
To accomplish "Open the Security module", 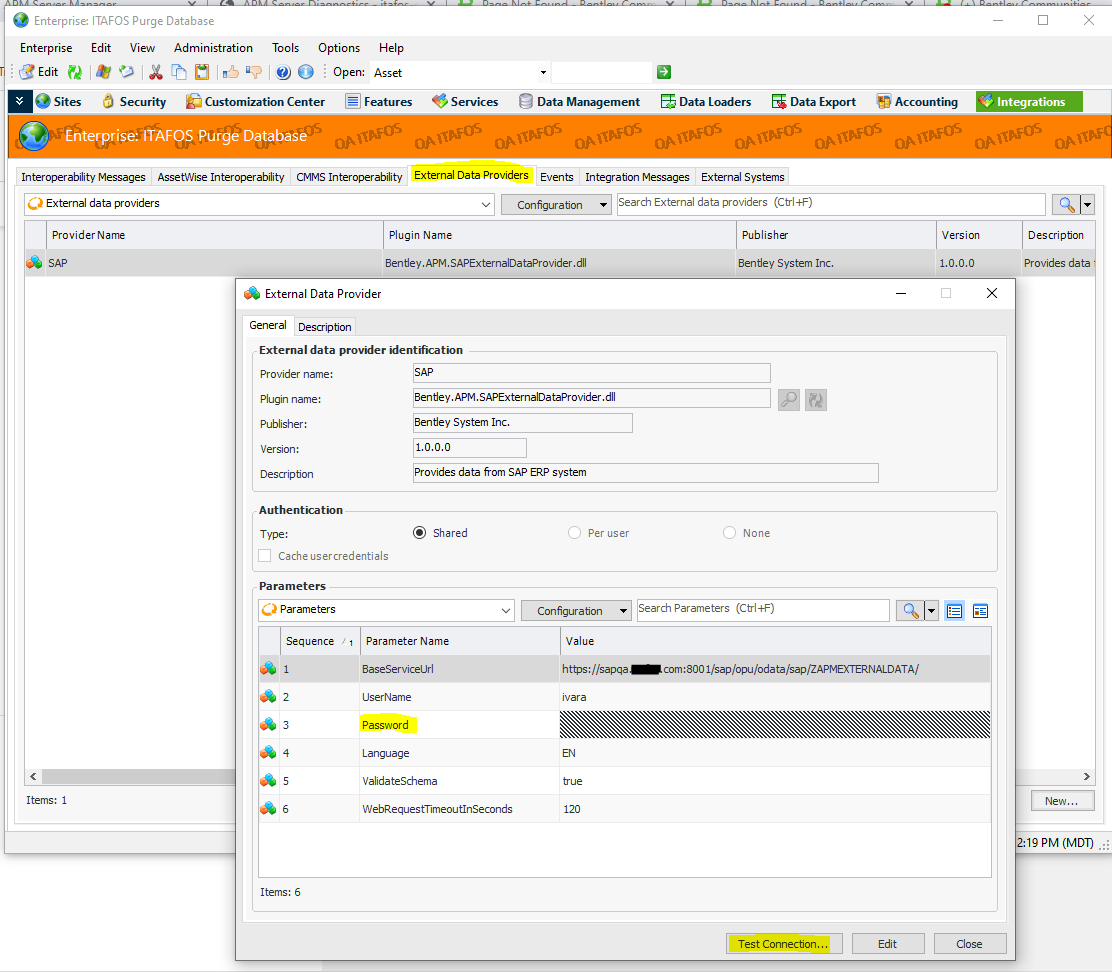I will pyautogui.click(x=134, y=101).
